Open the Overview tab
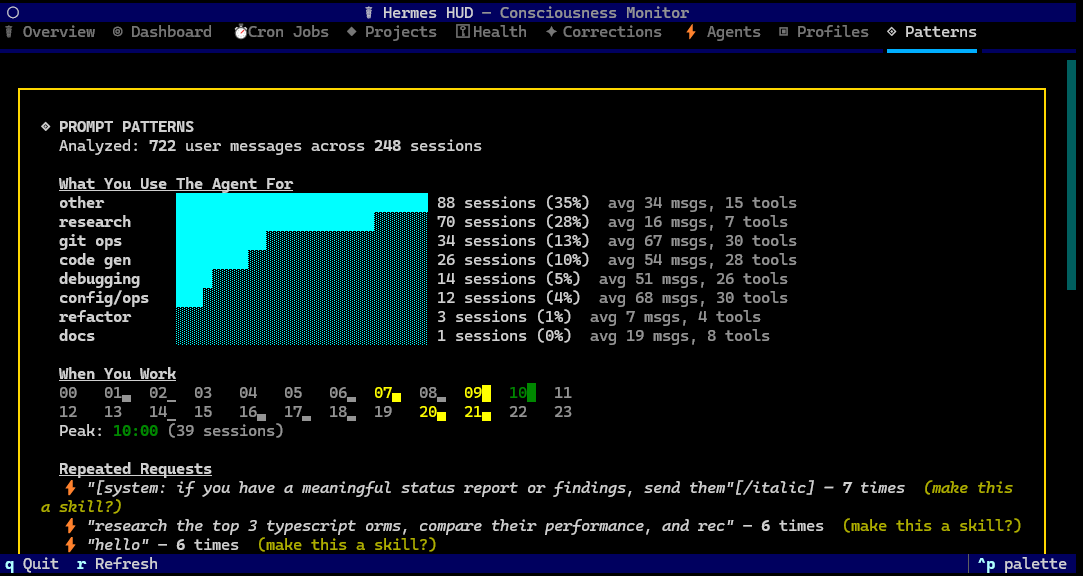The width and height of the screenshot is (1083, 576). pyautogui.click(x=50, y=32)
